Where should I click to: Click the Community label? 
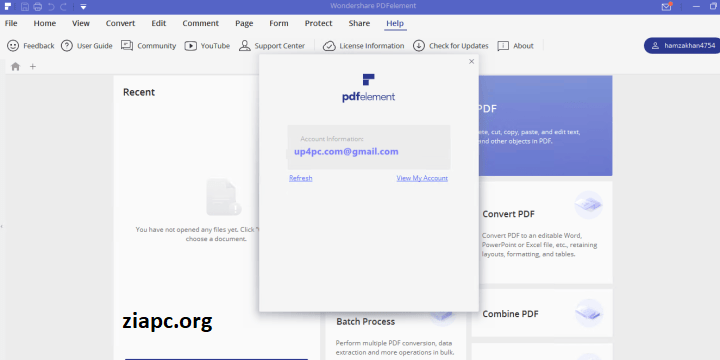click(x=157, y=45)
